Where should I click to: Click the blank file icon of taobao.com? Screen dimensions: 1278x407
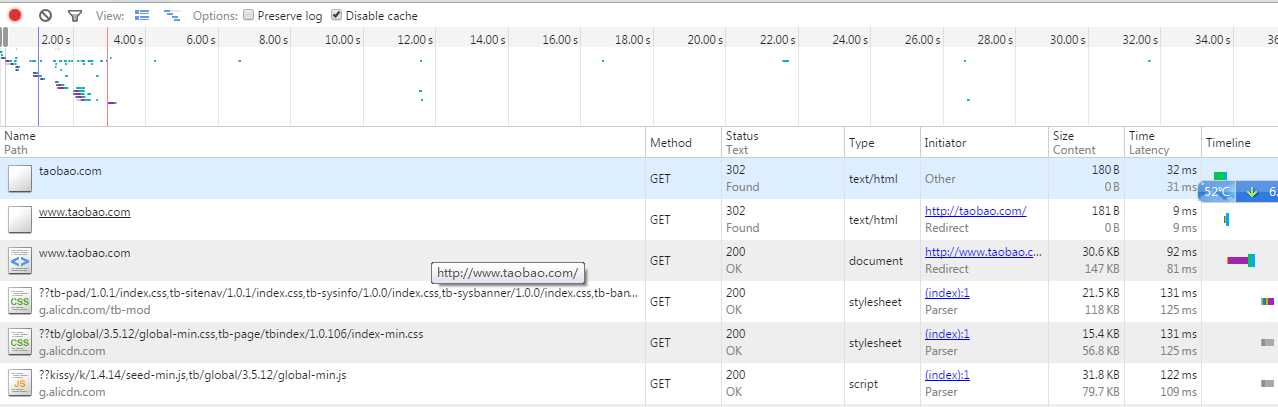[x=20, y=179]
